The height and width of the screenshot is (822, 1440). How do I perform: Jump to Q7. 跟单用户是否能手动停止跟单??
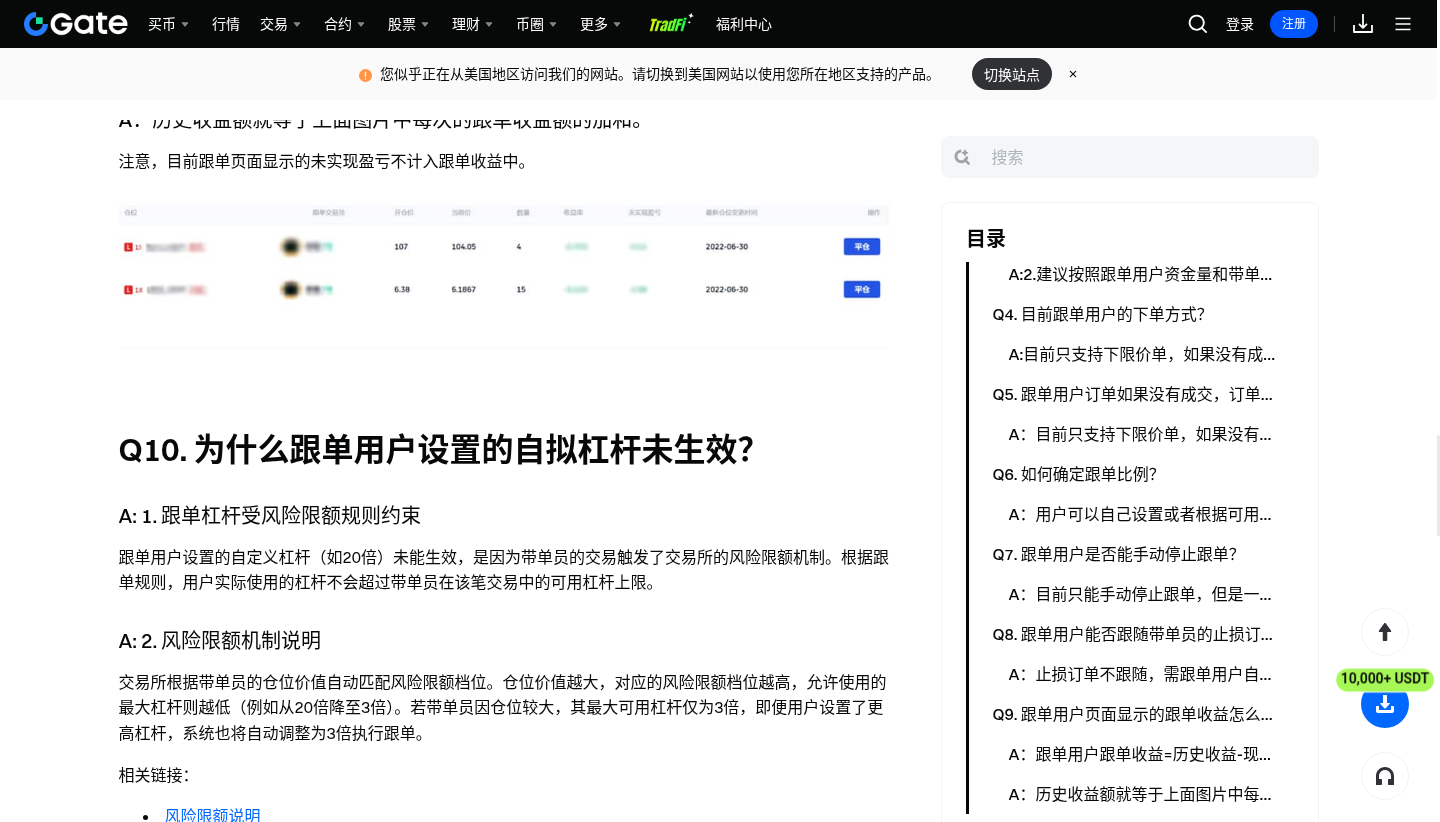point(1115,554)
